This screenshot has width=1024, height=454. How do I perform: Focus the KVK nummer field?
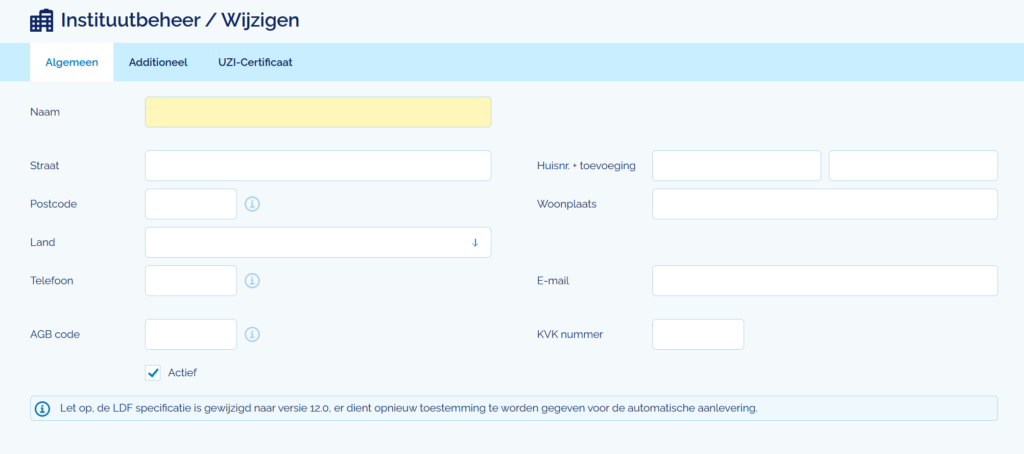pyautogui.click(x=698, y=334)
